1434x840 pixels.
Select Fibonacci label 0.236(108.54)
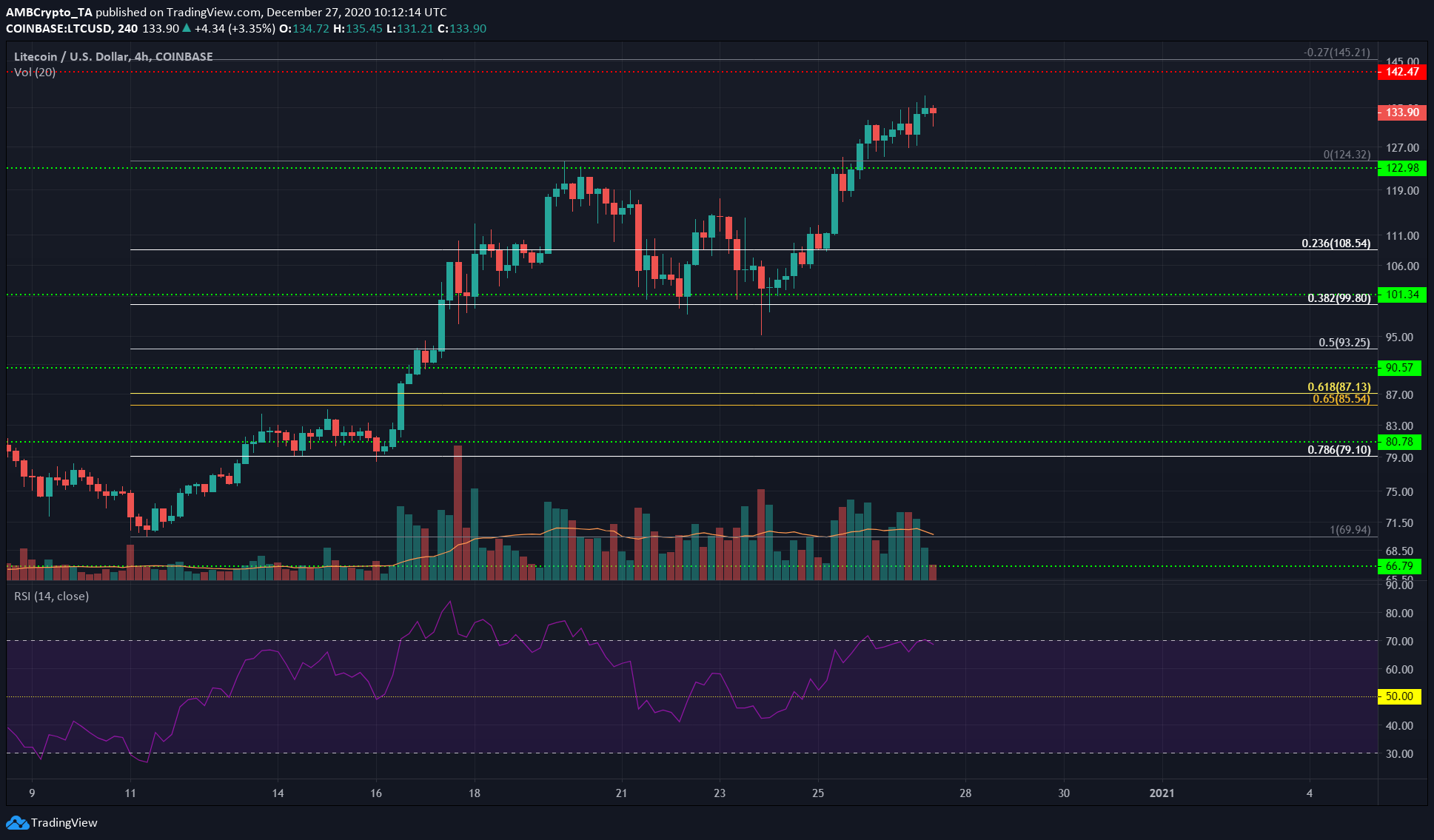(x=1336, y=243)
